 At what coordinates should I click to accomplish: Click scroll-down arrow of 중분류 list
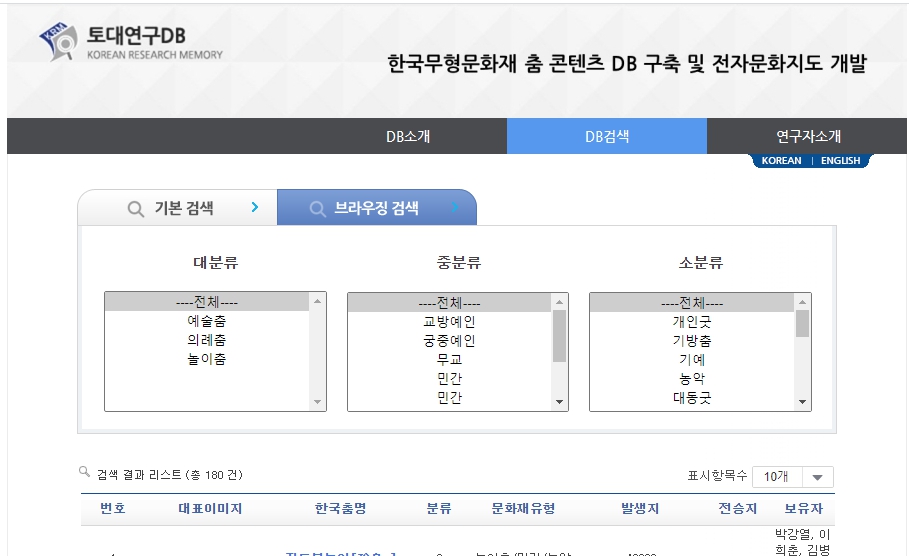[559, 402]
